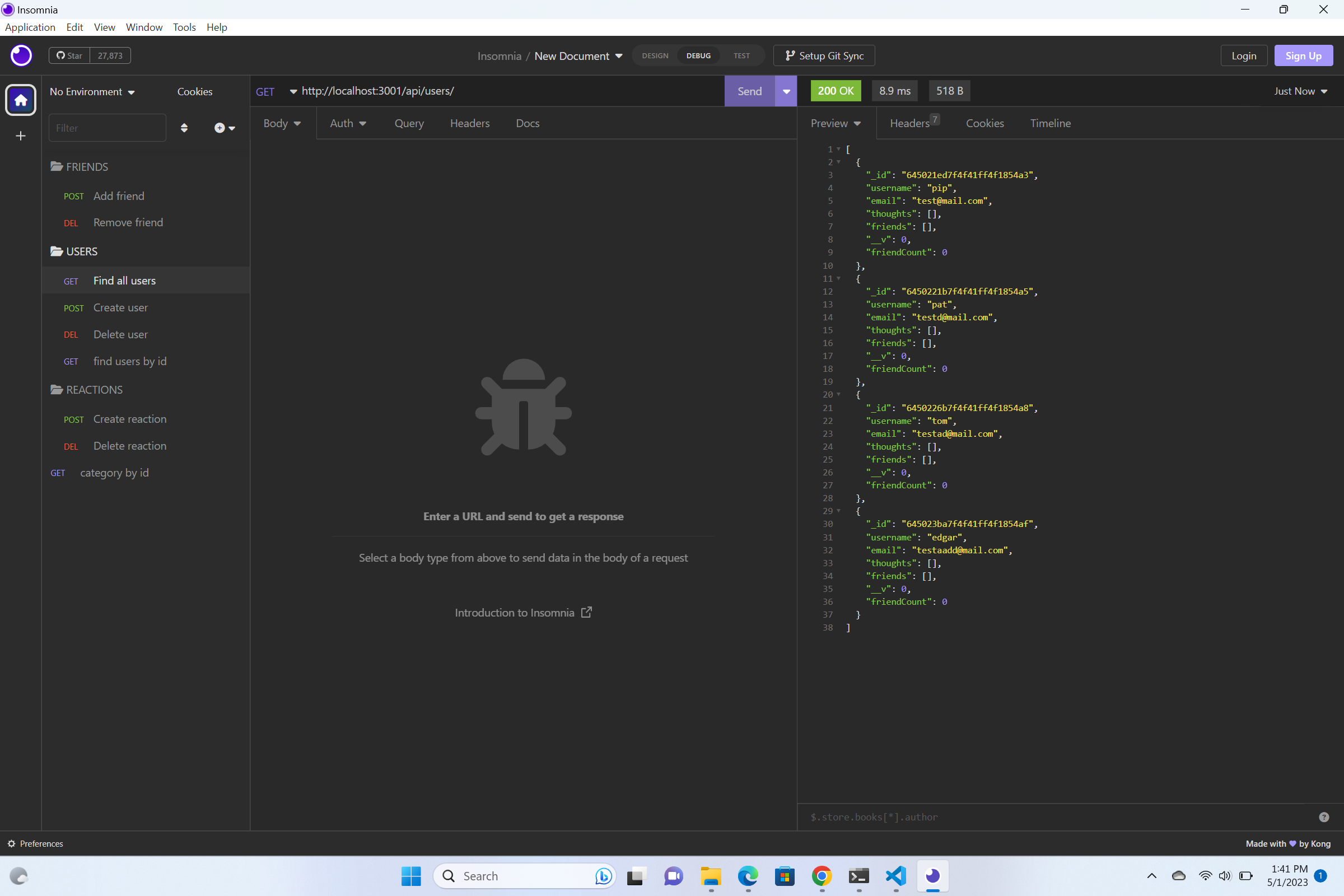Expand the New Document dropdown
This screenshot has height=896, width=1344.
pos(619,55)
